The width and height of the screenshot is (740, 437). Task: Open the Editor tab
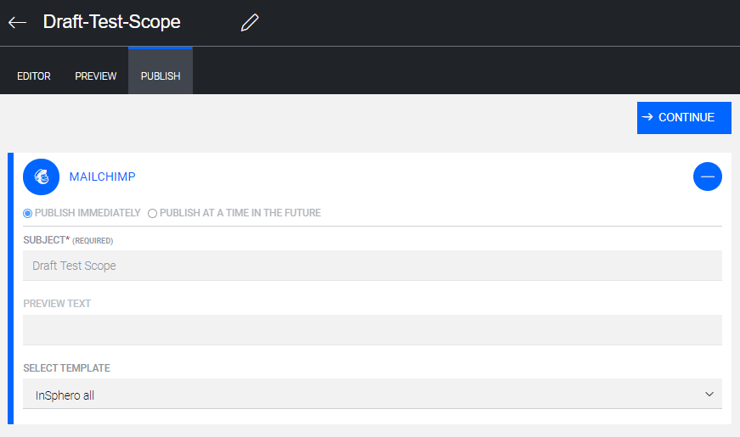pyautogui.click(x=34, y=76)
